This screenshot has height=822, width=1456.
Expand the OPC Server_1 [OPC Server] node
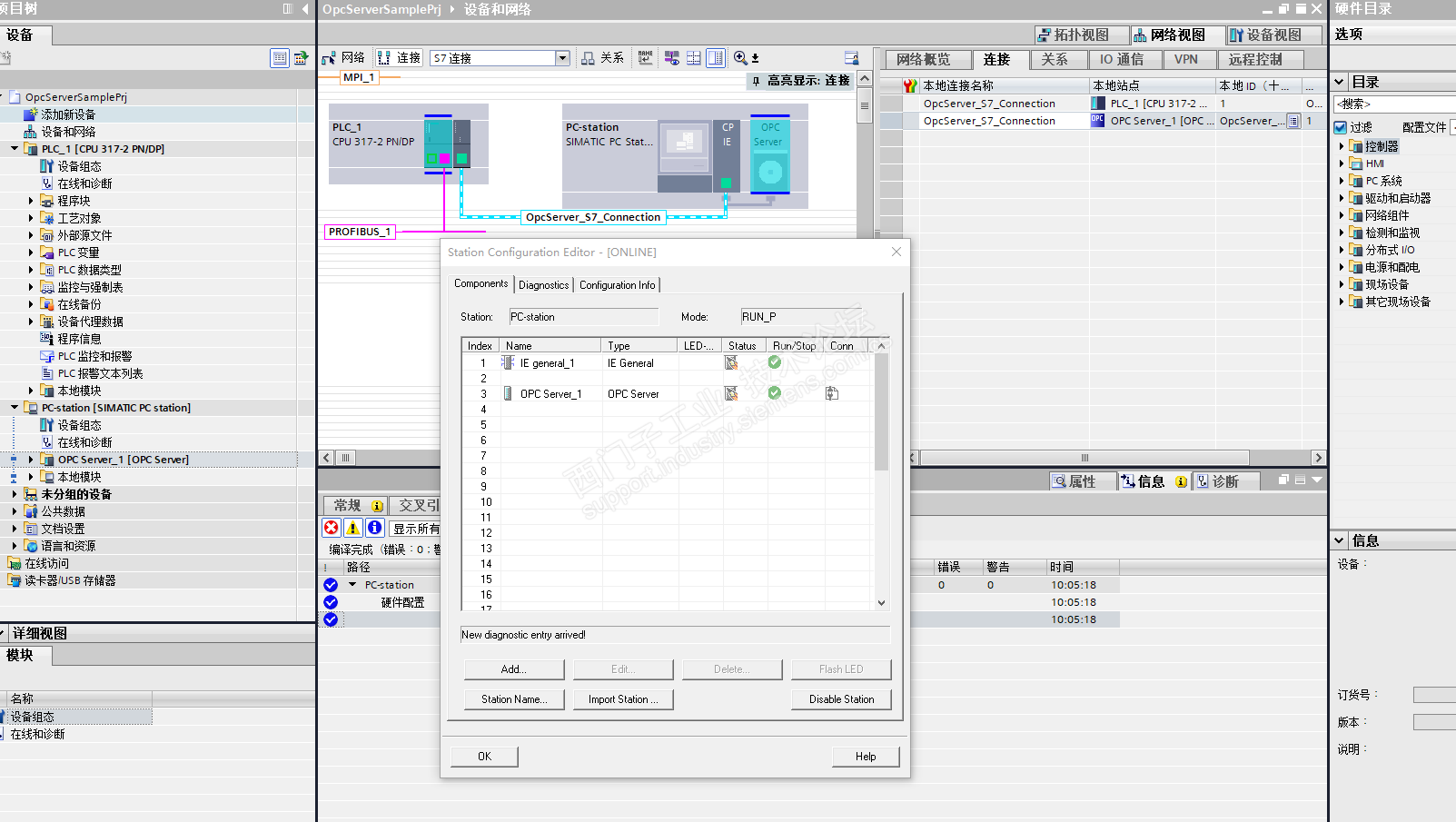pos(31,460)
